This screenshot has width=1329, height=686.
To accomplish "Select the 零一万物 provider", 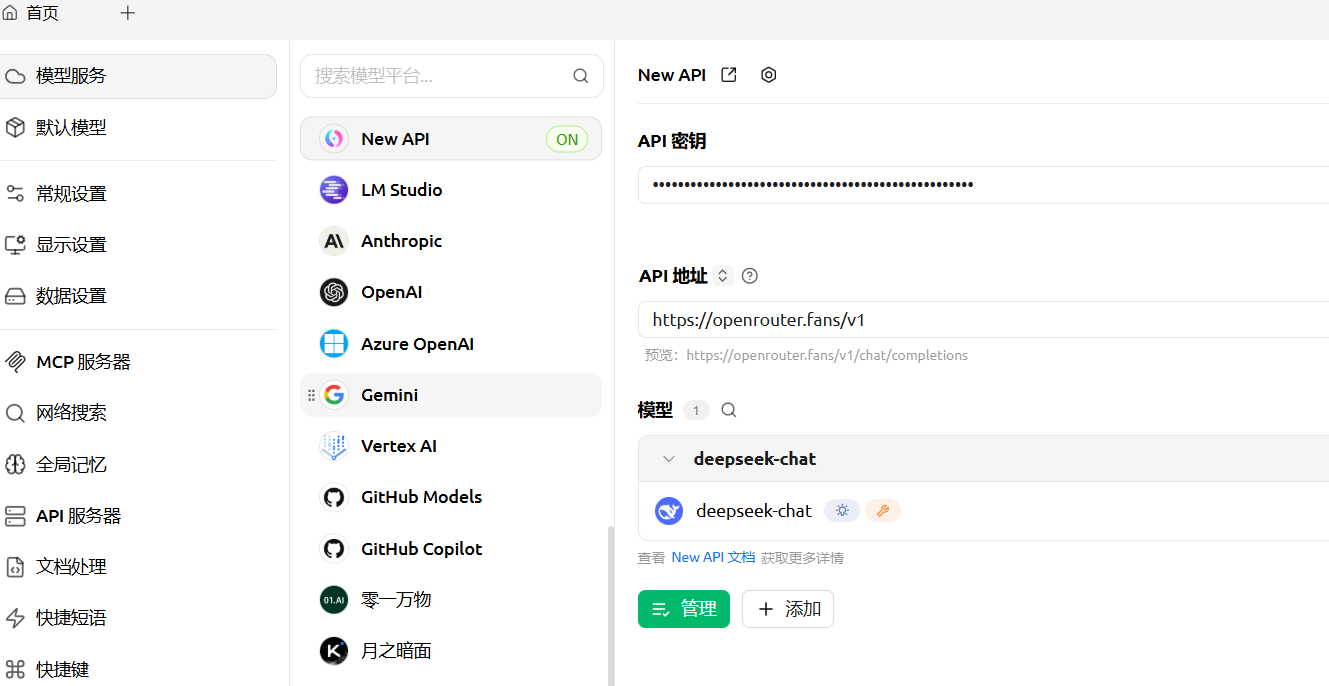I will tap(451, 600).
